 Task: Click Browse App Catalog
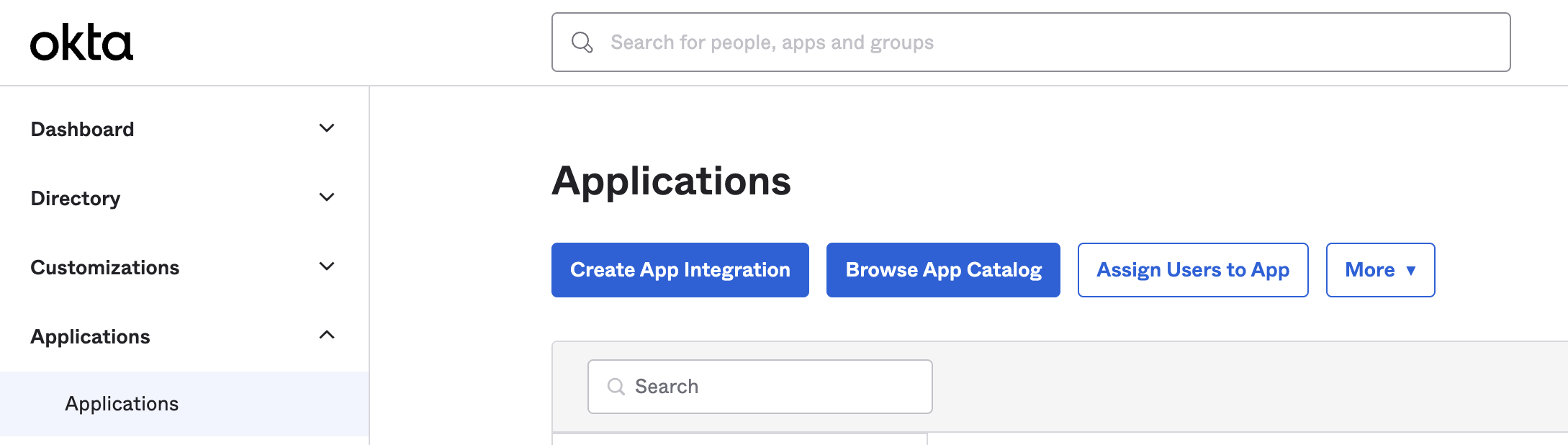click(x=943, y=270)
